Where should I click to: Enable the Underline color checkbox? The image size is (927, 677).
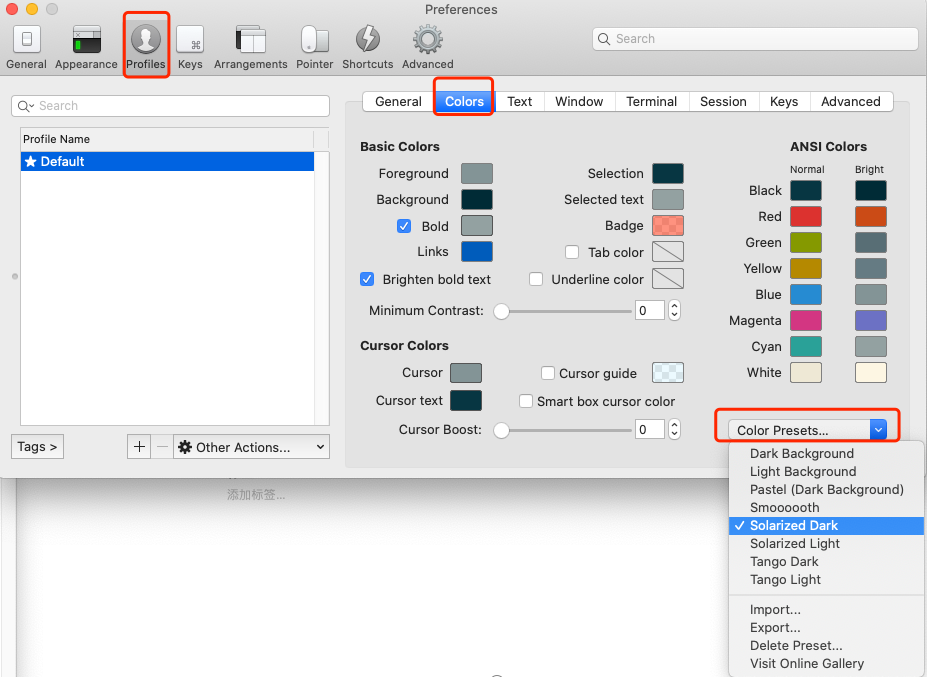tap(536, 279)
